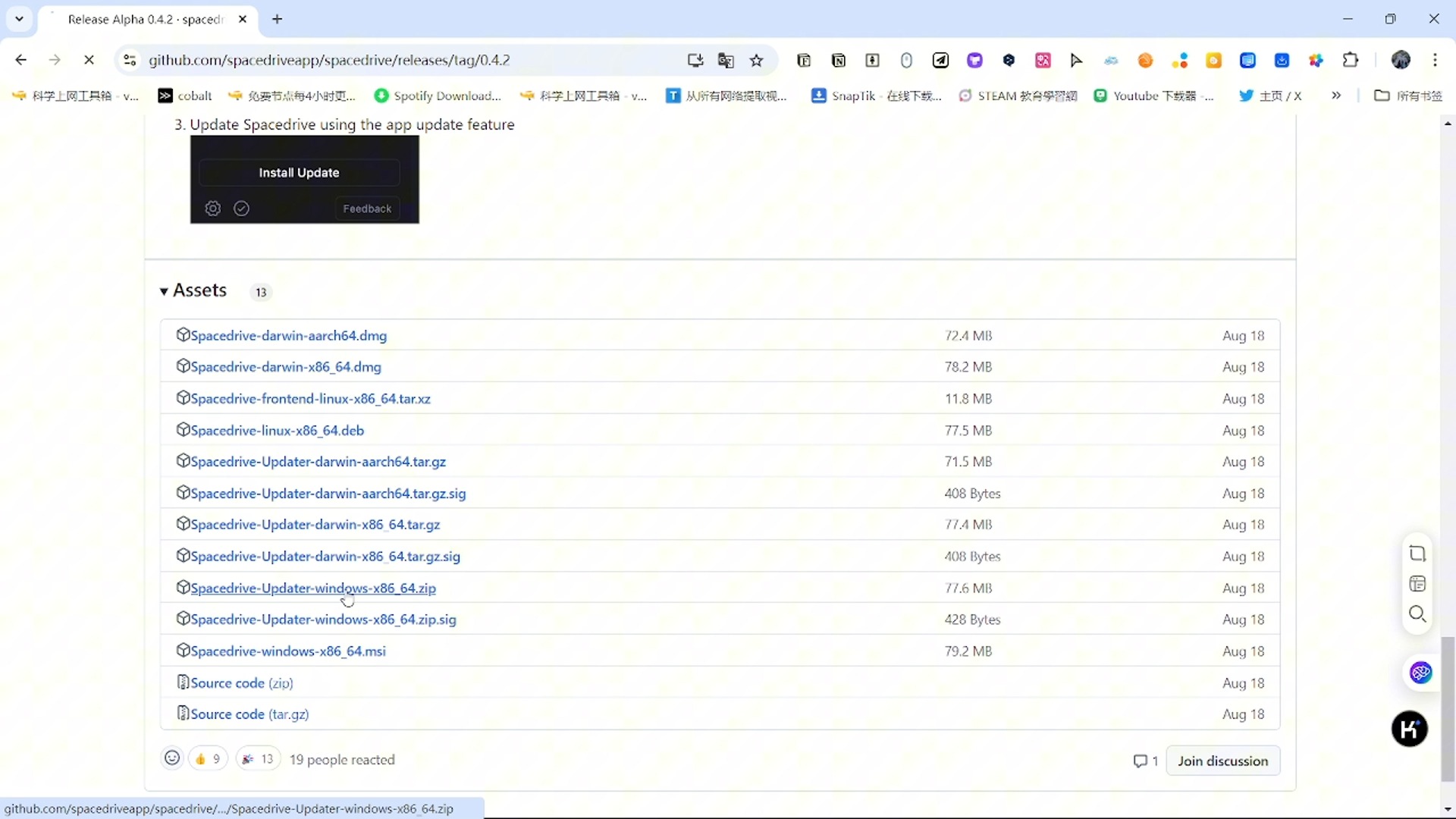1456x819 pixels.
Task: Download Spacedrive-Updater-windows-x86_64.zip
Action: [313, 587]
